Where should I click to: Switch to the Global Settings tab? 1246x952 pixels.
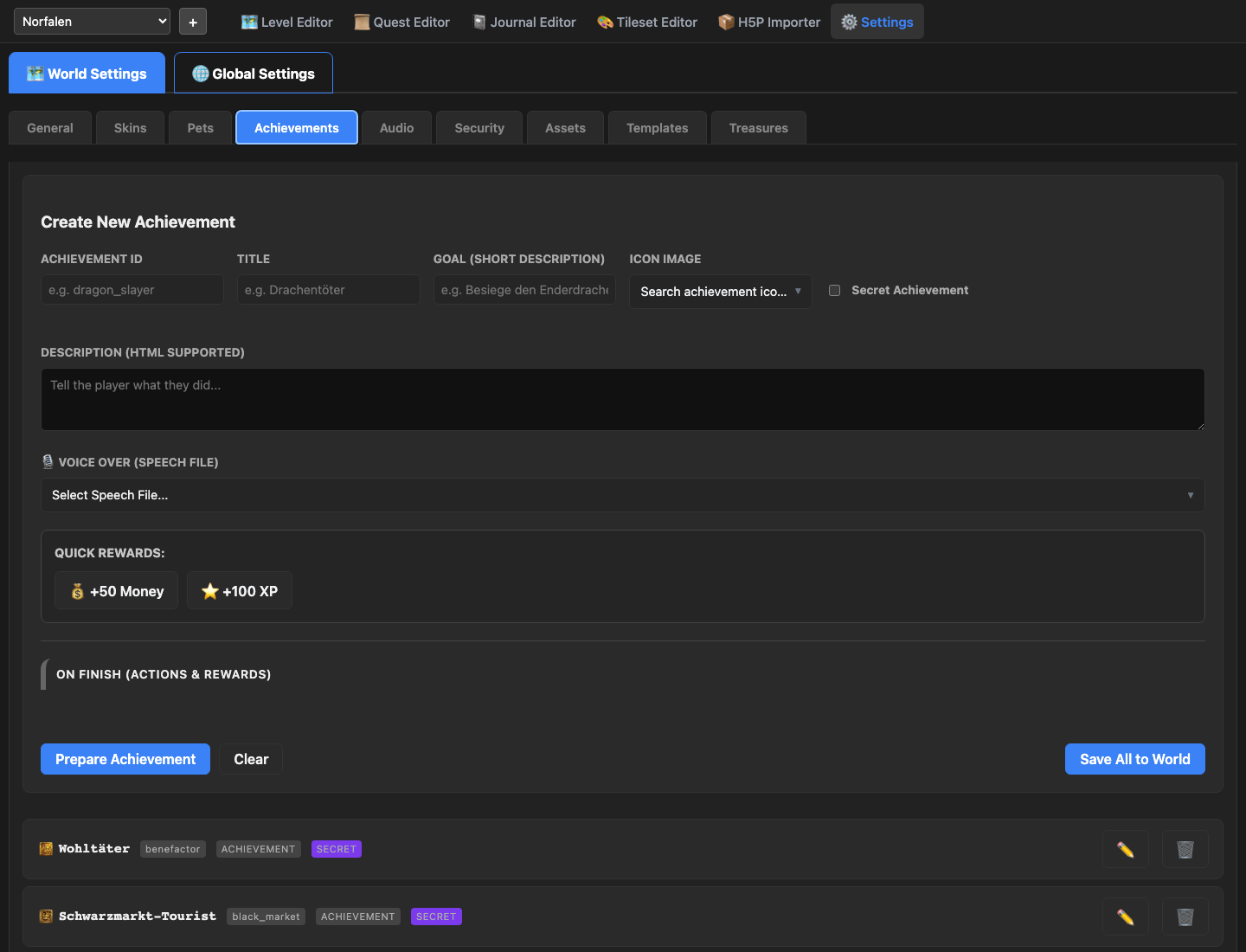click(x=254, y=74)
